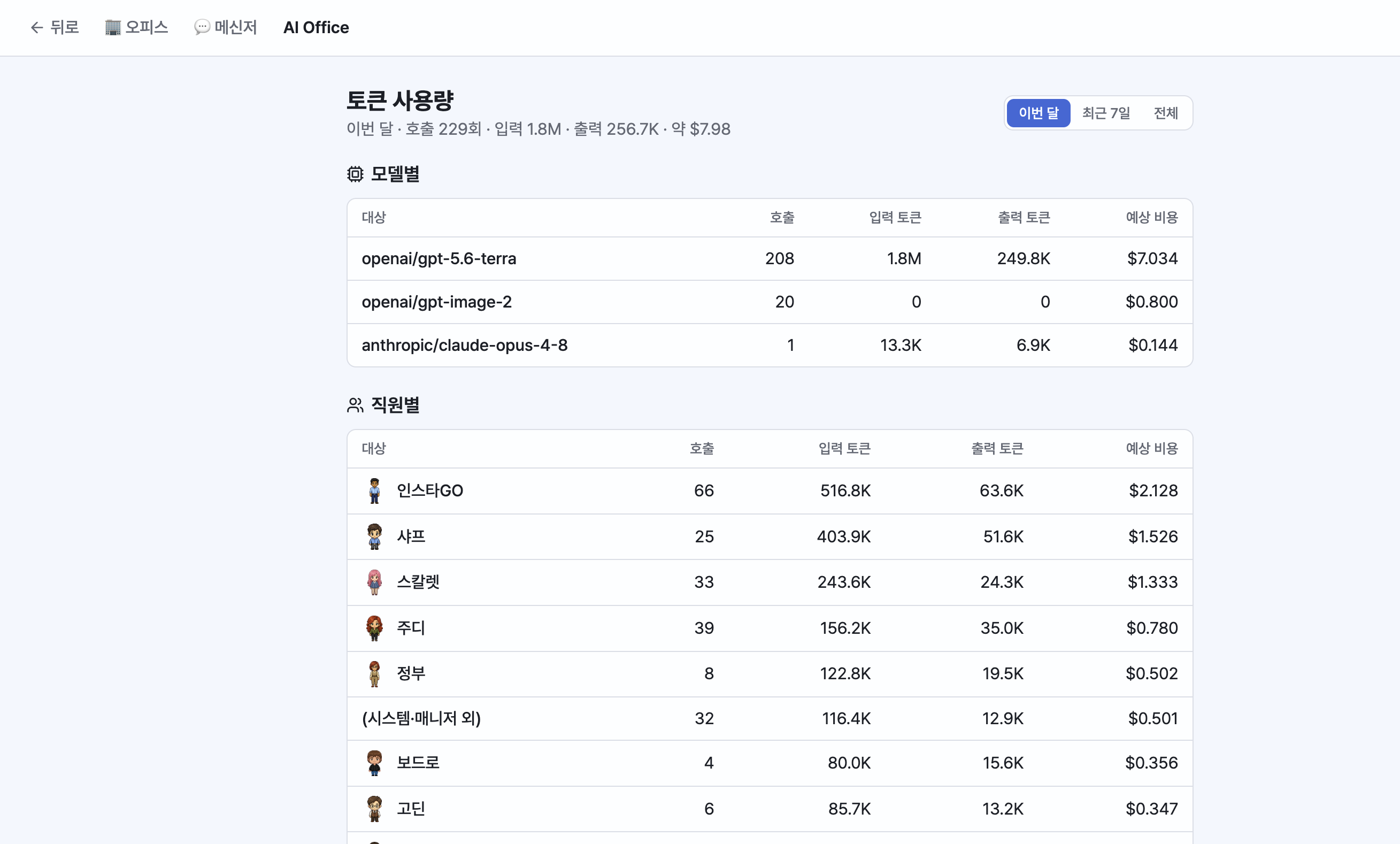Click the office building icon
The width and height of the screenshot is (1400, 844).
(x=112, y=27)
